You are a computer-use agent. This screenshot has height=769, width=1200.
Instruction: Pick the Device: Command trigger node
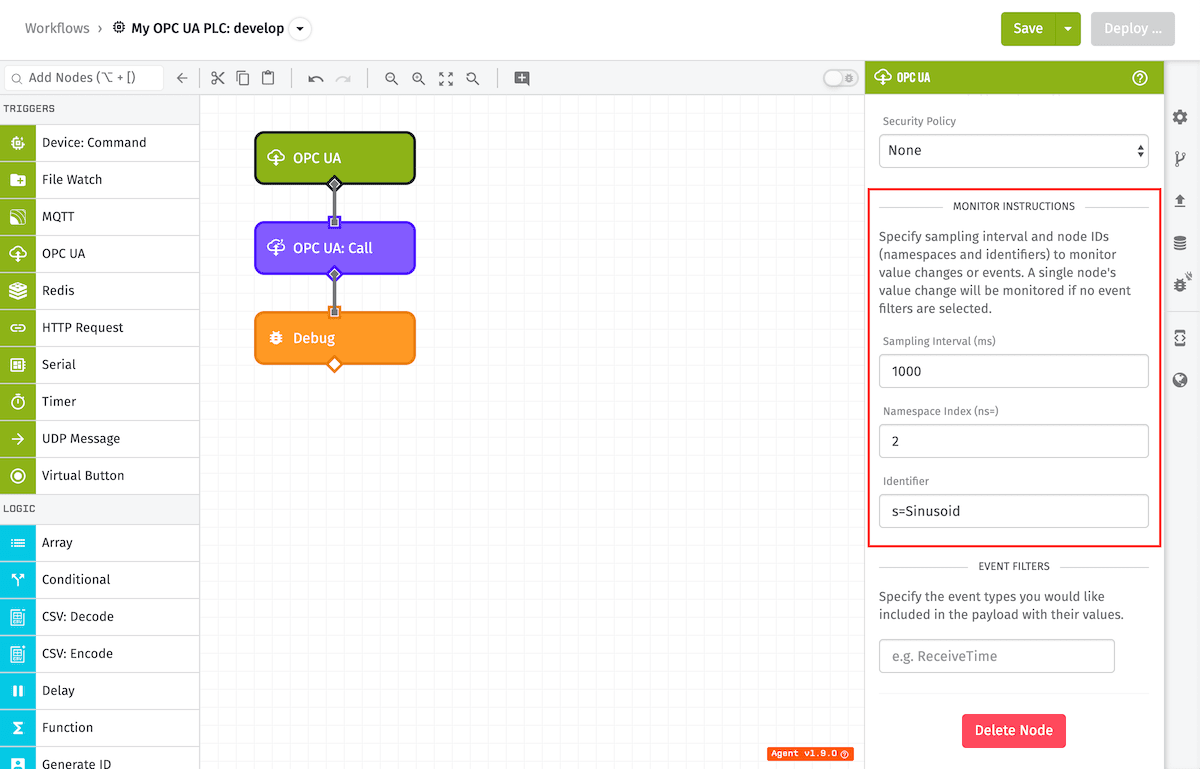100,143
